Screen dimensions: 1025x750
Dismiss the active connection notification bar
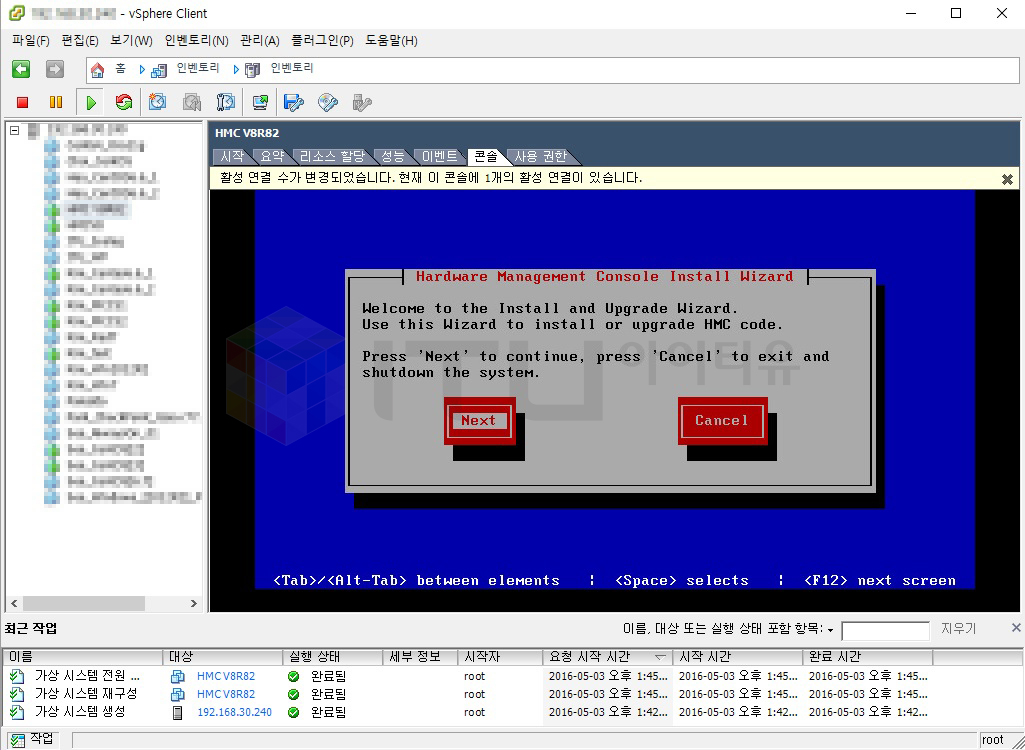(1007, 179)
